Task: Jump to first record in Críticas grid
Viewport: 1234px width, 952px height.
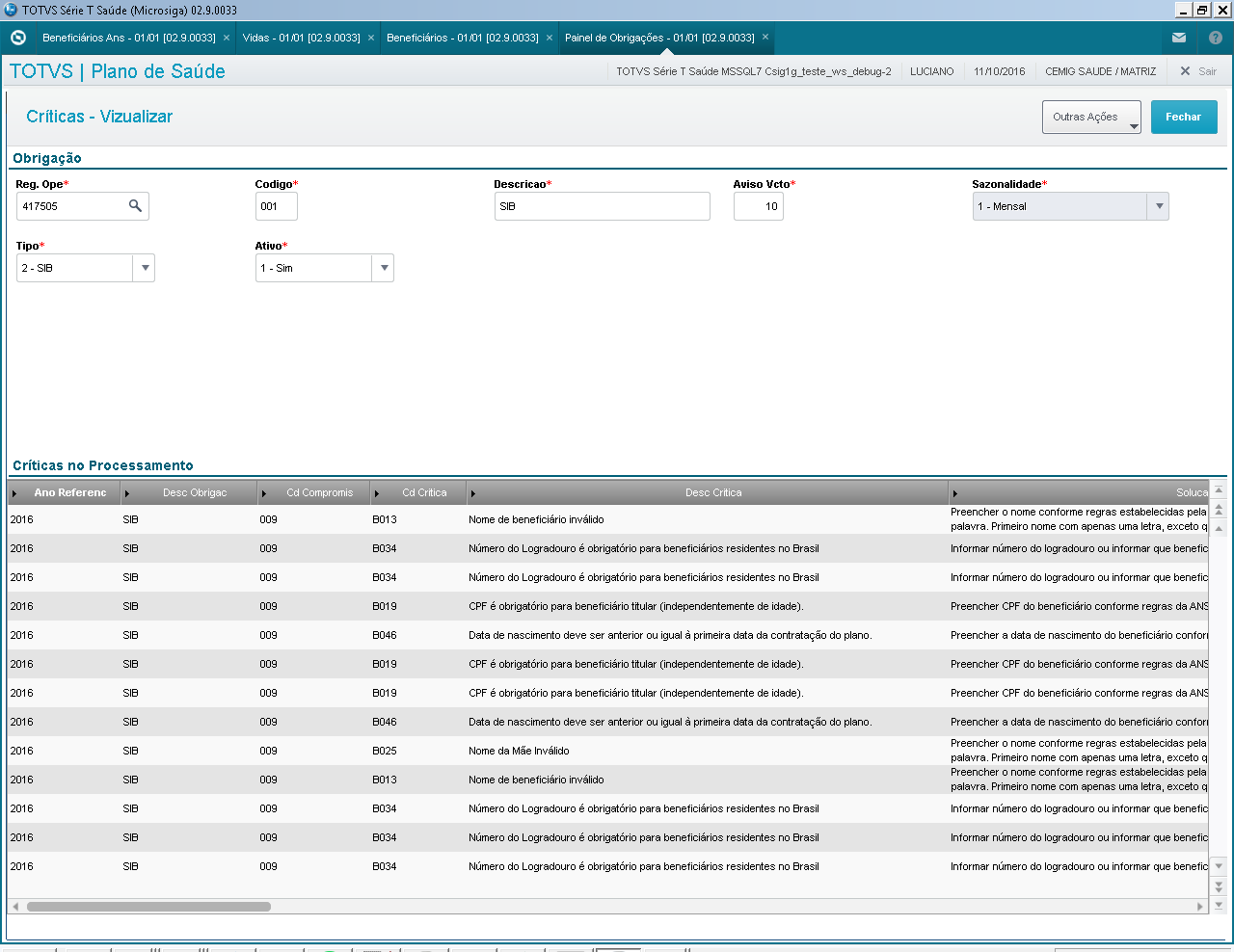Action: click(1219, 491)
